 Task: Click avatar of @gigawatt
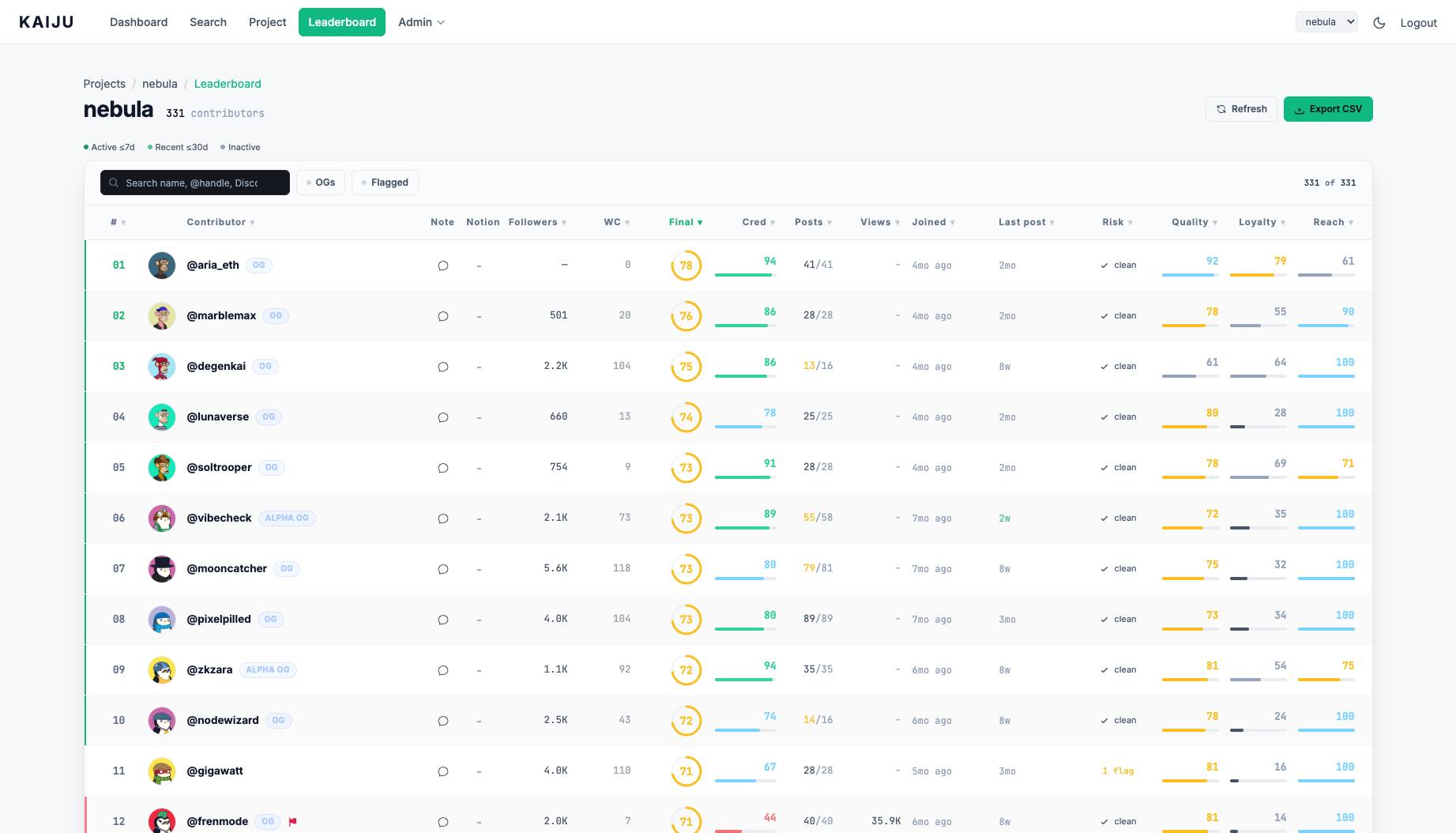(x=162, y=771)
